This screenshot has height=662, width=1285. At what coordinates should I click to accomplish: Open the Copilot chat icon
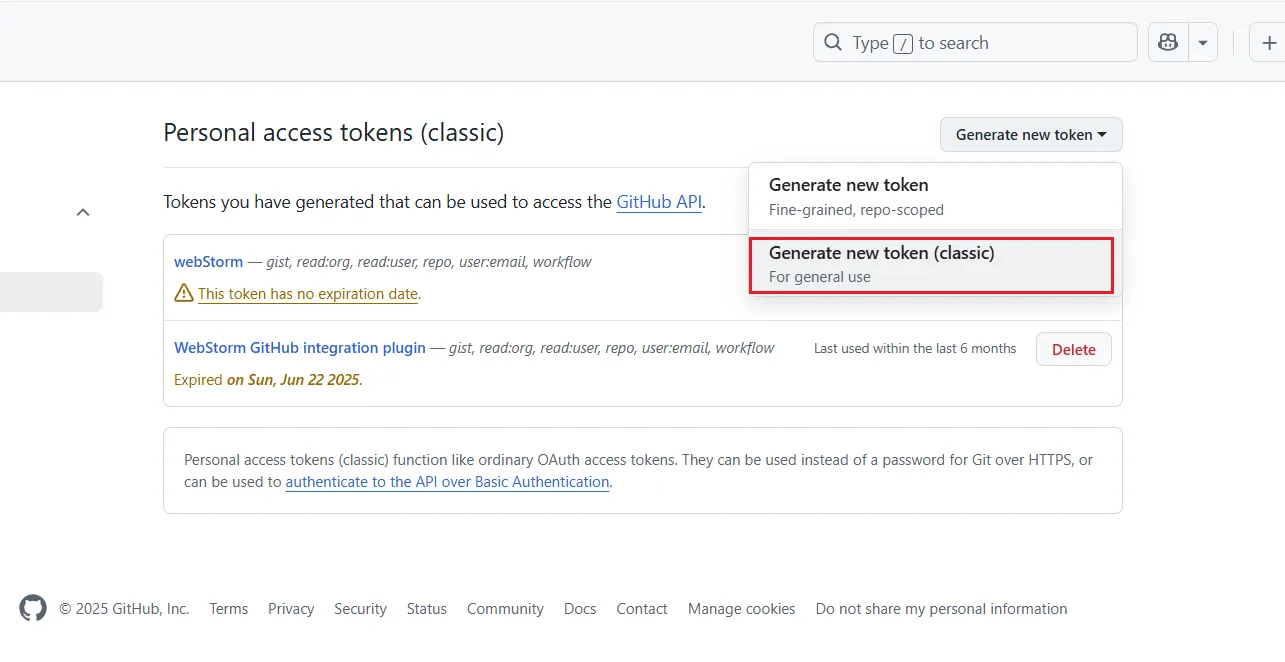point(1167,43)
